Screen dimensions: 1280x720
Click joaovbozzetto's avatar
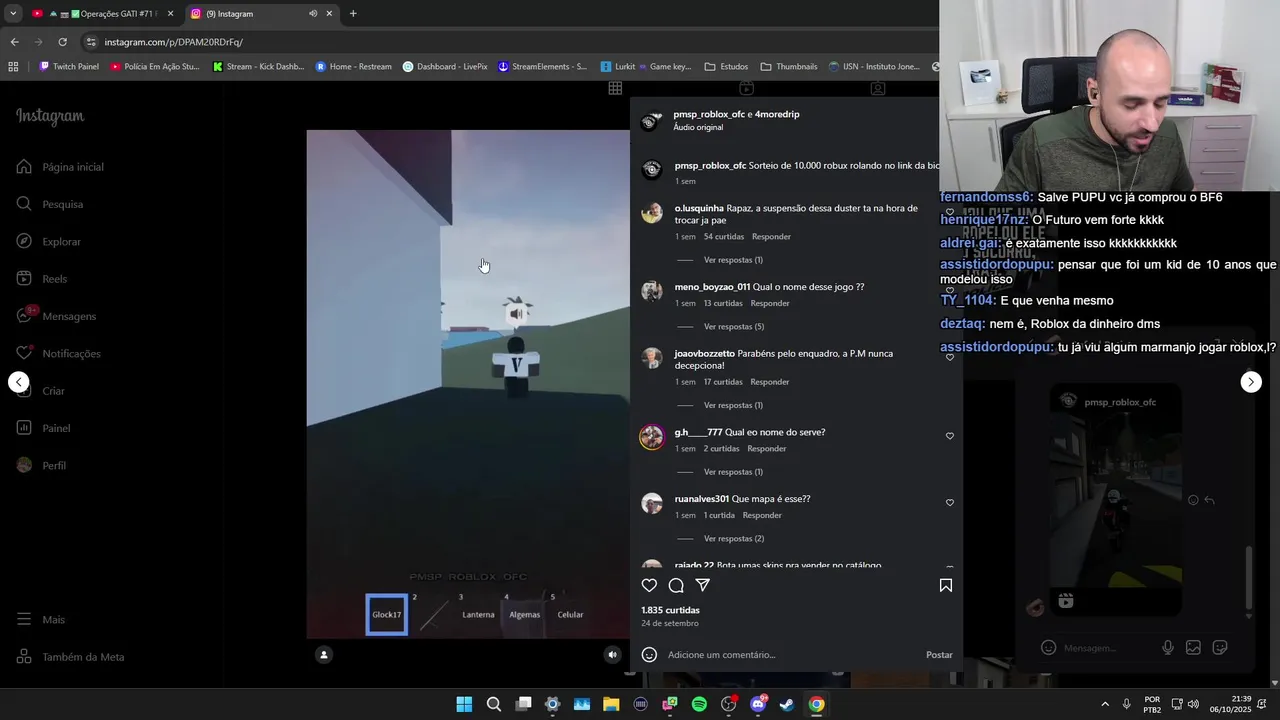652,358
